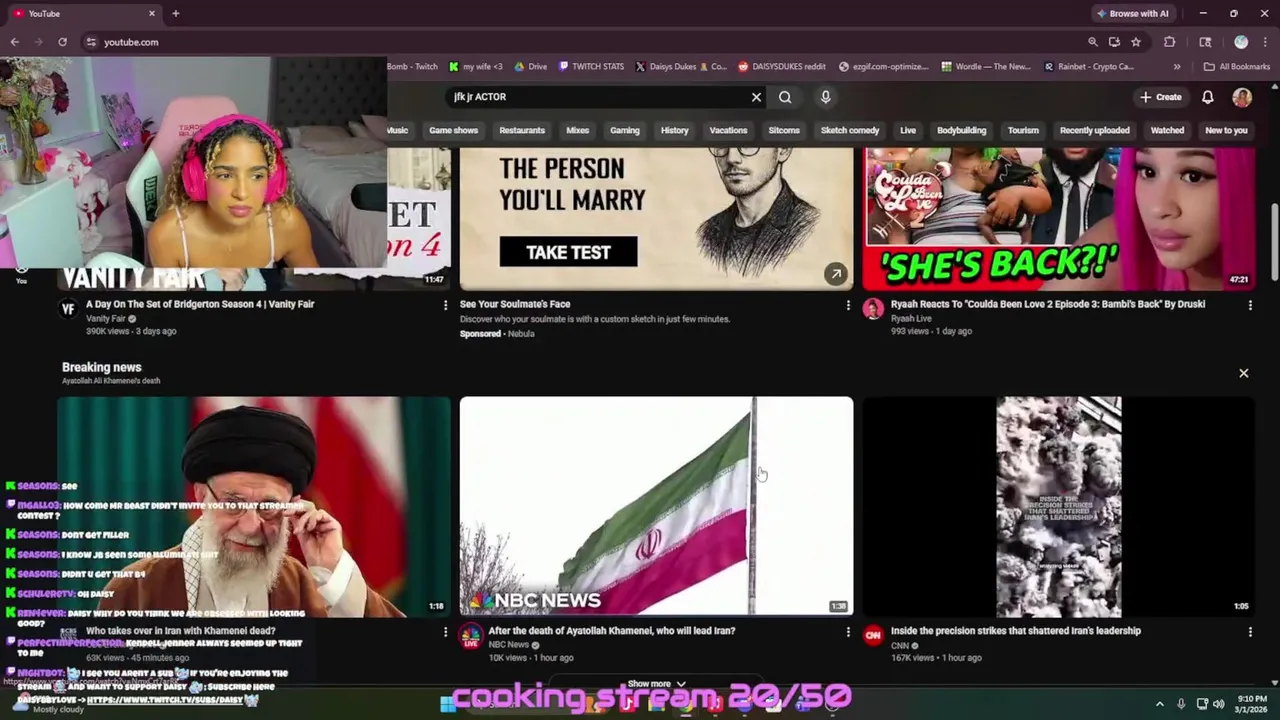Open the Chrome three-dot menu
Image resolution: width=1280 pixels, height=720 pixels.
1265,42
